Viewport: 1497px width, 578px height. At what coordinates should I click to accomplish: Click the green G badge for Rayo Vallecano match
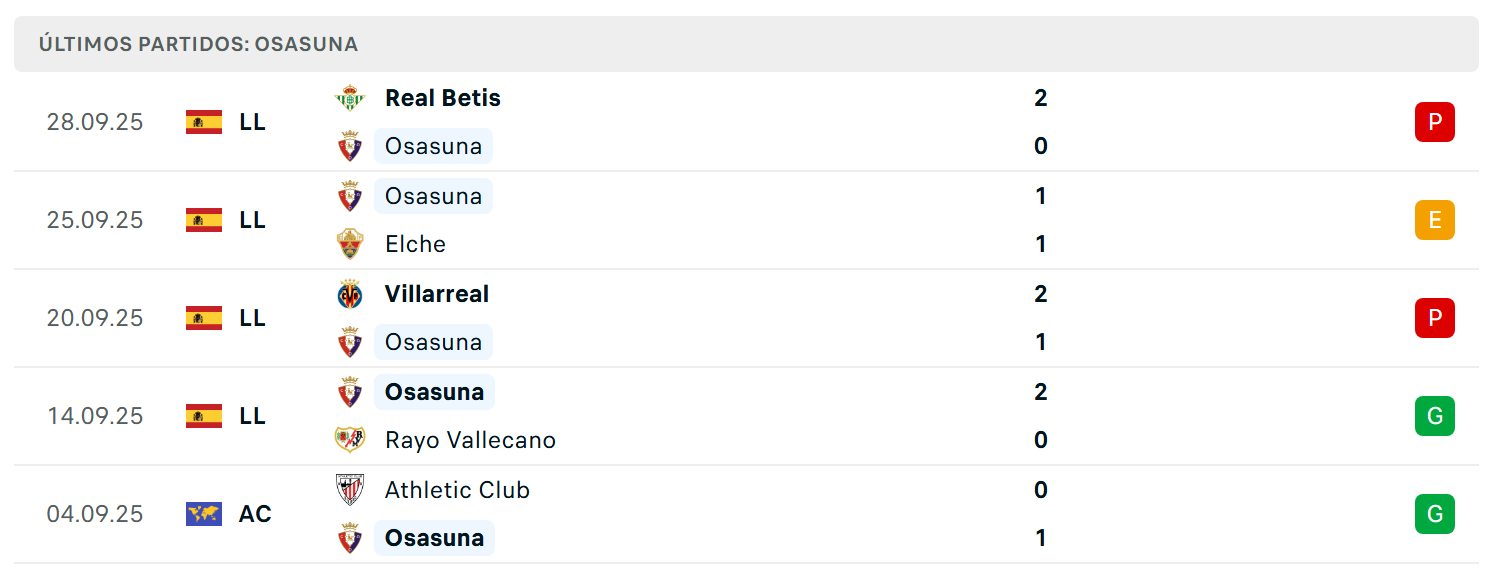tap(1435, 416)
